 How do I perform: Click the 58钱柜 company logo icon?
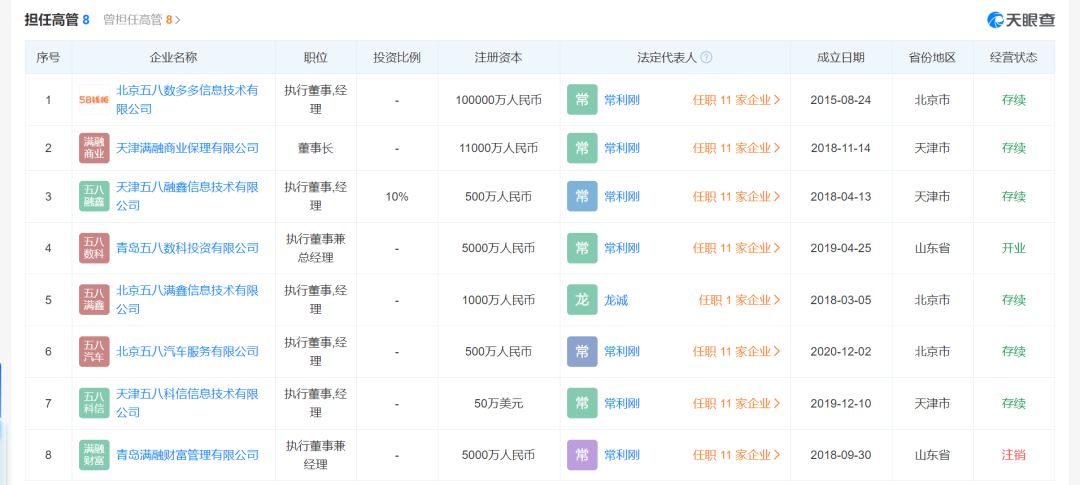pyautogui.click(x=94, y=100)
